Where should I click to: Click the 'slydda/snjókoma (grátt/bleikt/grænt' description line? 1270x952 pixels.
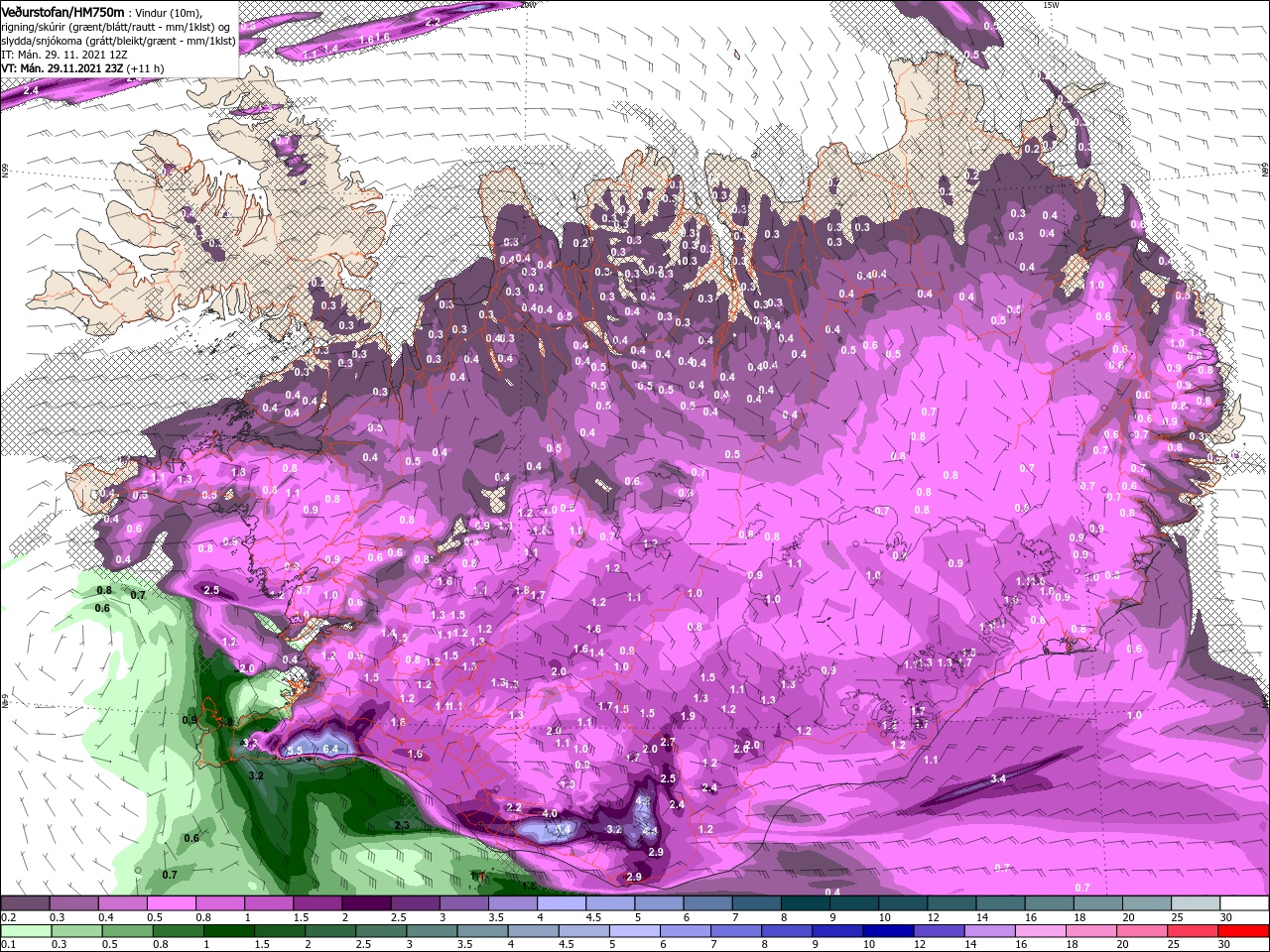pyautogui.click(x=119, y=41)
